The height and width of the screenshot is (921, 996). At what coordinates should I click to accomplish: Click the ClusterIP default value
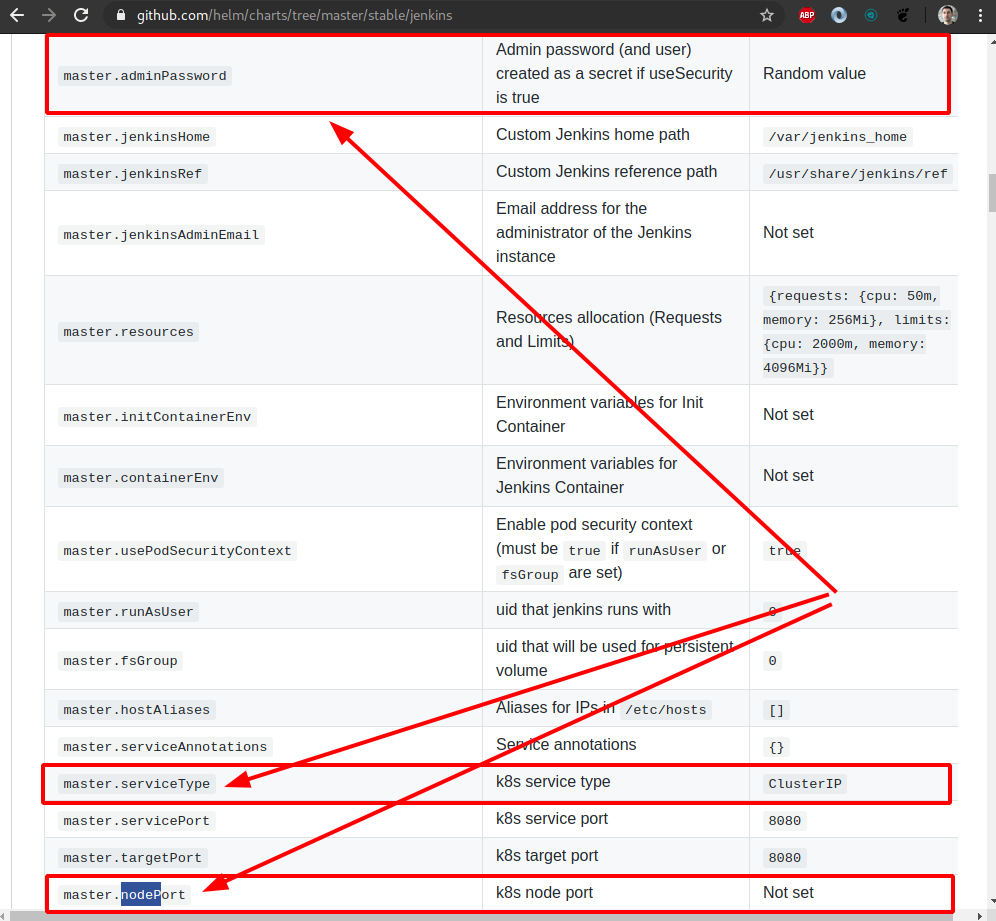point(805,784)
